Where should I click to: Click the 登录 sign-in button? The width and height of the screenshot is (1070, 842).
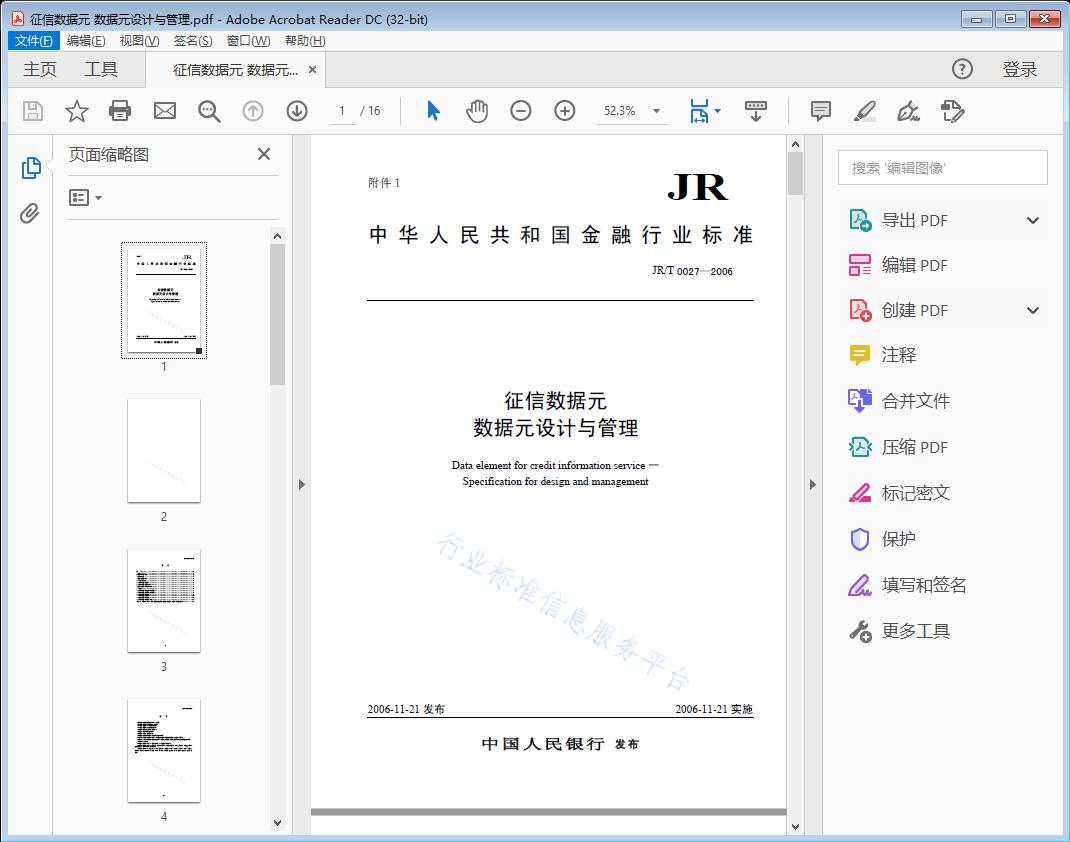(x=1022, y=68)
